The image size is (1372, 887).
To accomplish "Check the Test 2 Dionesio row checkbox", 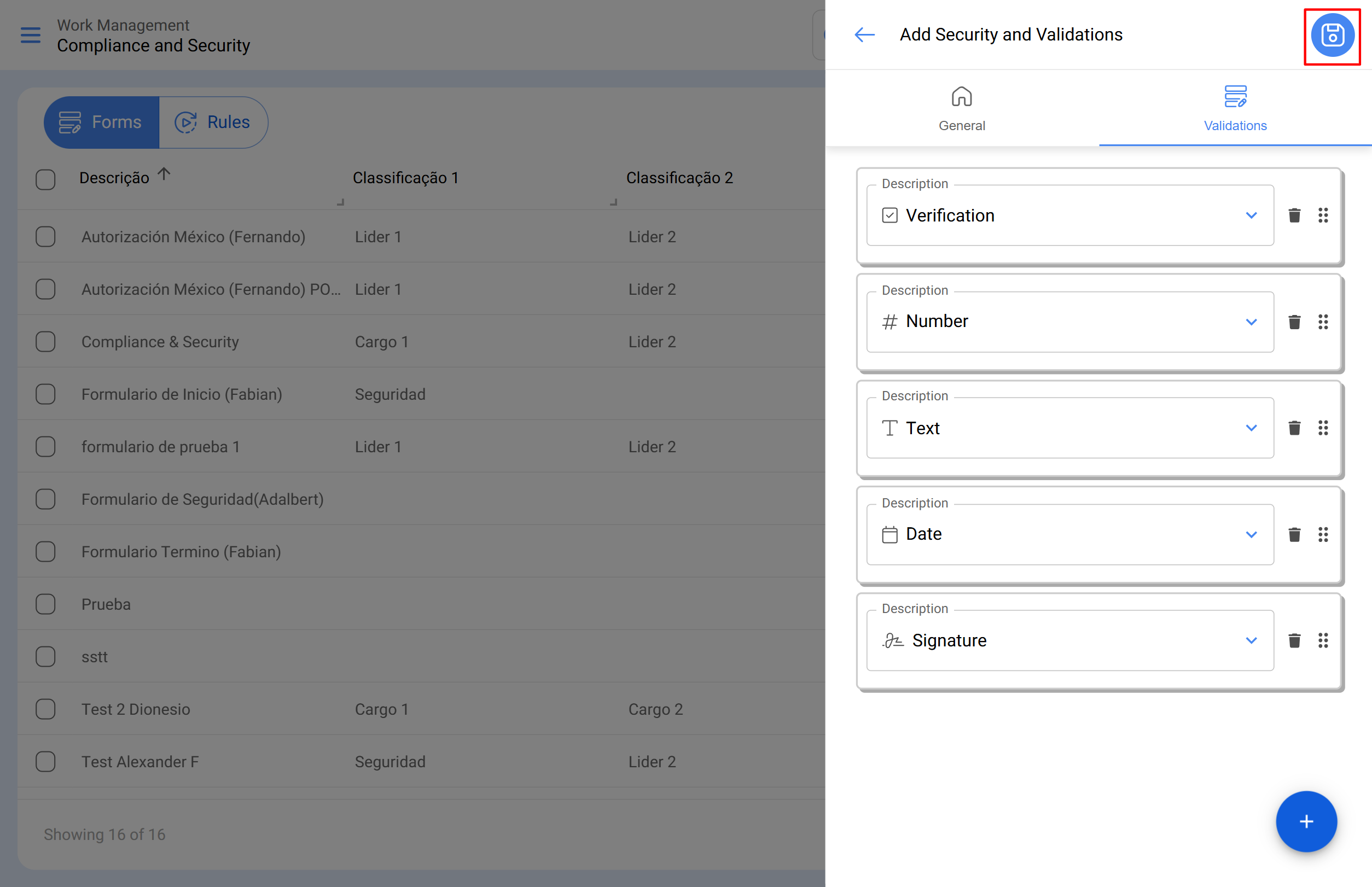I will tap(45, 709).
